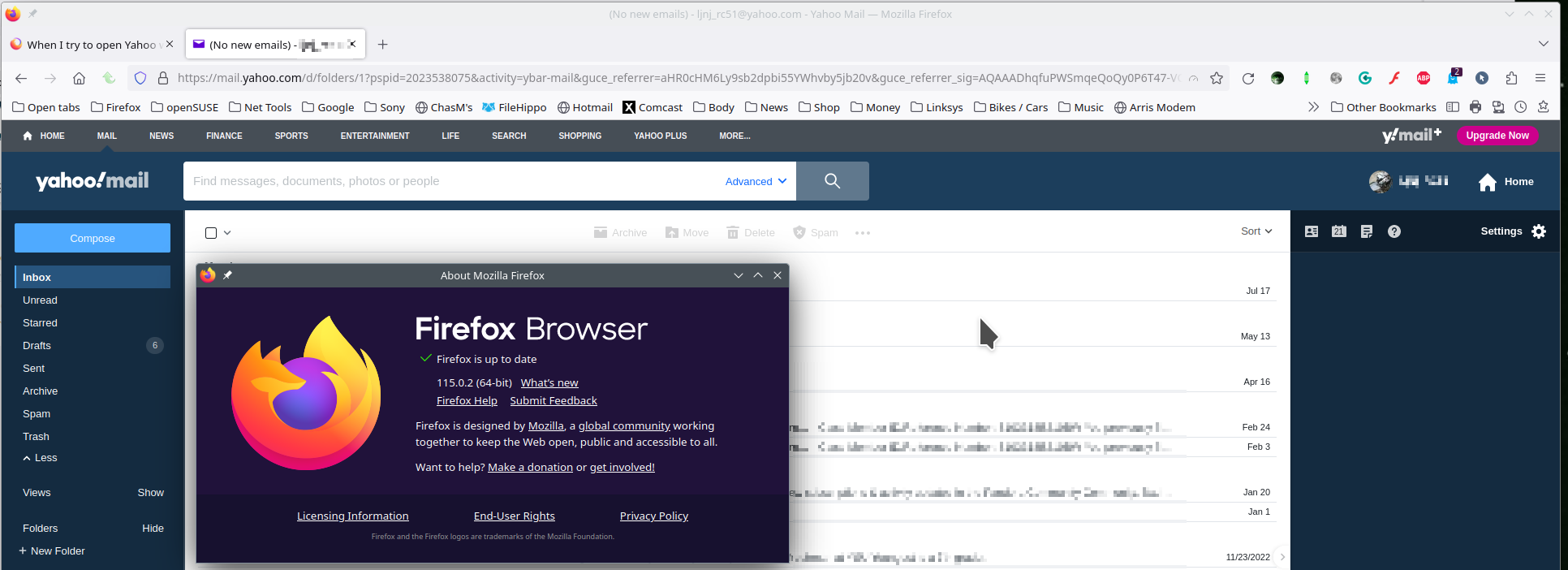Mark as Spam with the shield icon
This screenshot has height=570, width=1568.
coord(799,232)
